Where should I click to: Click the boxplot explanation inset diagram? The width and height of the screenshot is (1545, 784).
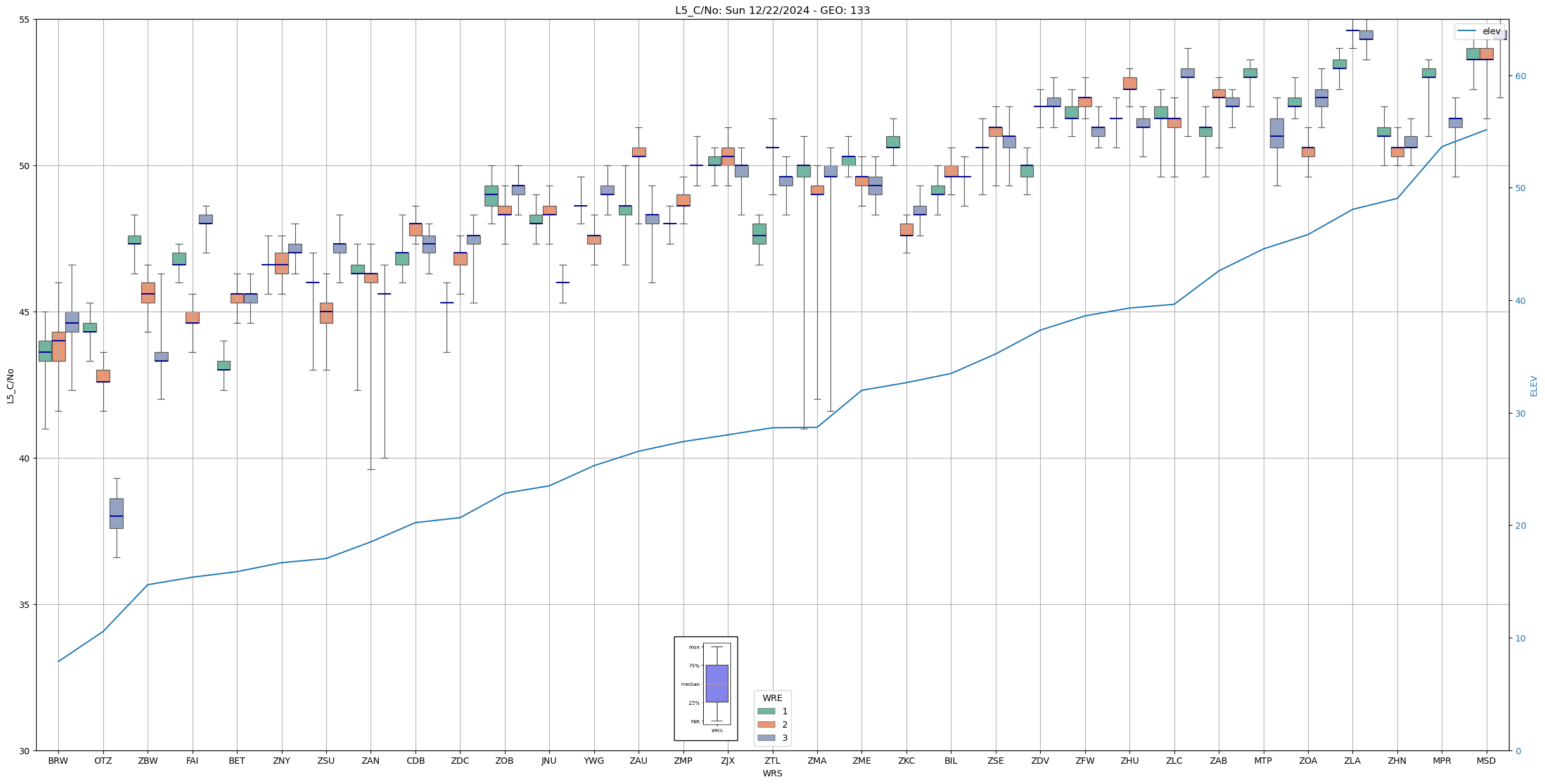coord(705,688)
